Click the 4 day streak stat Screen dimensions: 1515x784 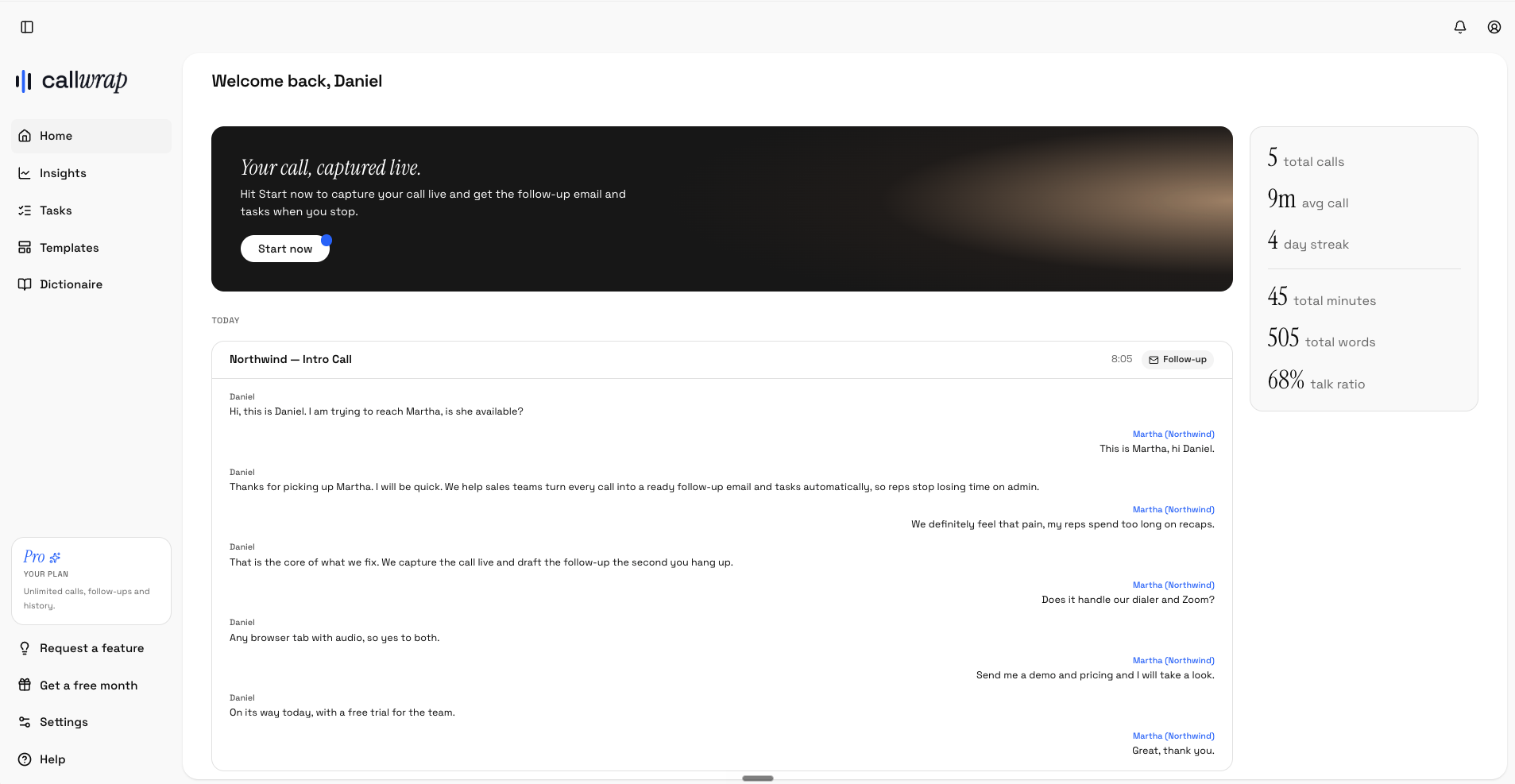[1308, 241]
